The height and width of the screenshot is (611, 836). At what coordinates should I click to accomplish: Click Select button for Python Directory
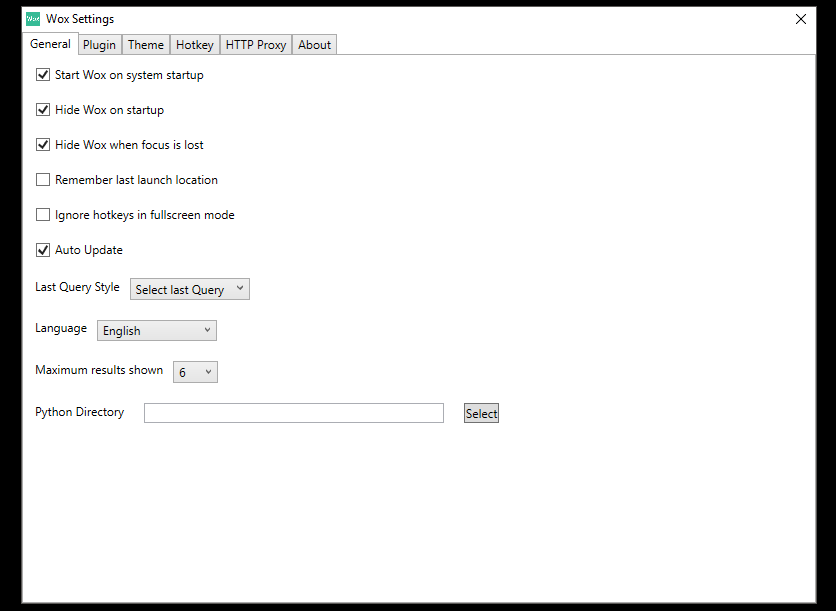pyautogui.click(x=481, y=413)
